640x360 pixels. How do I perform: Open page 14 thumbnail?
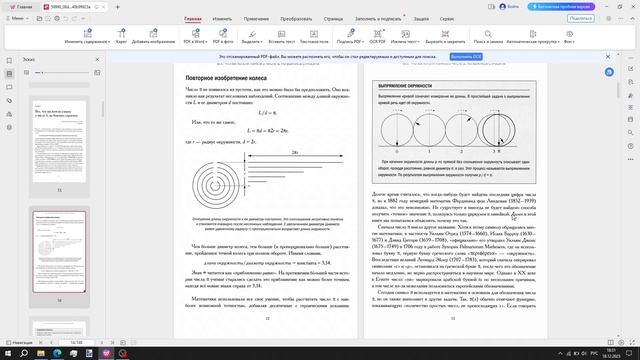coord(59,251)
